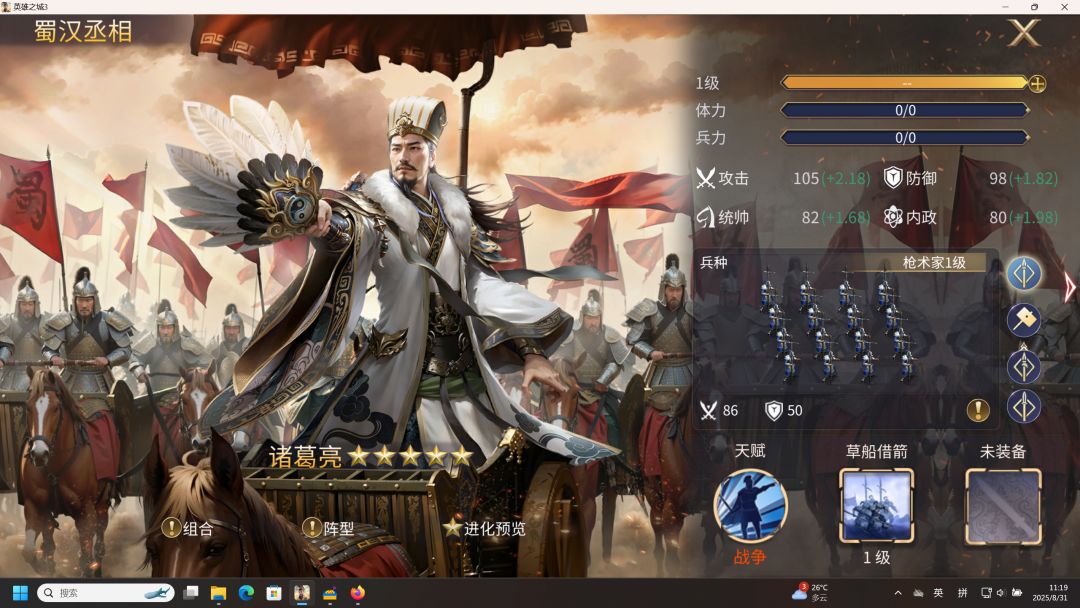1080x608 pixels.
Task: Open the 组合 combination button
Action: click(187, 528)
